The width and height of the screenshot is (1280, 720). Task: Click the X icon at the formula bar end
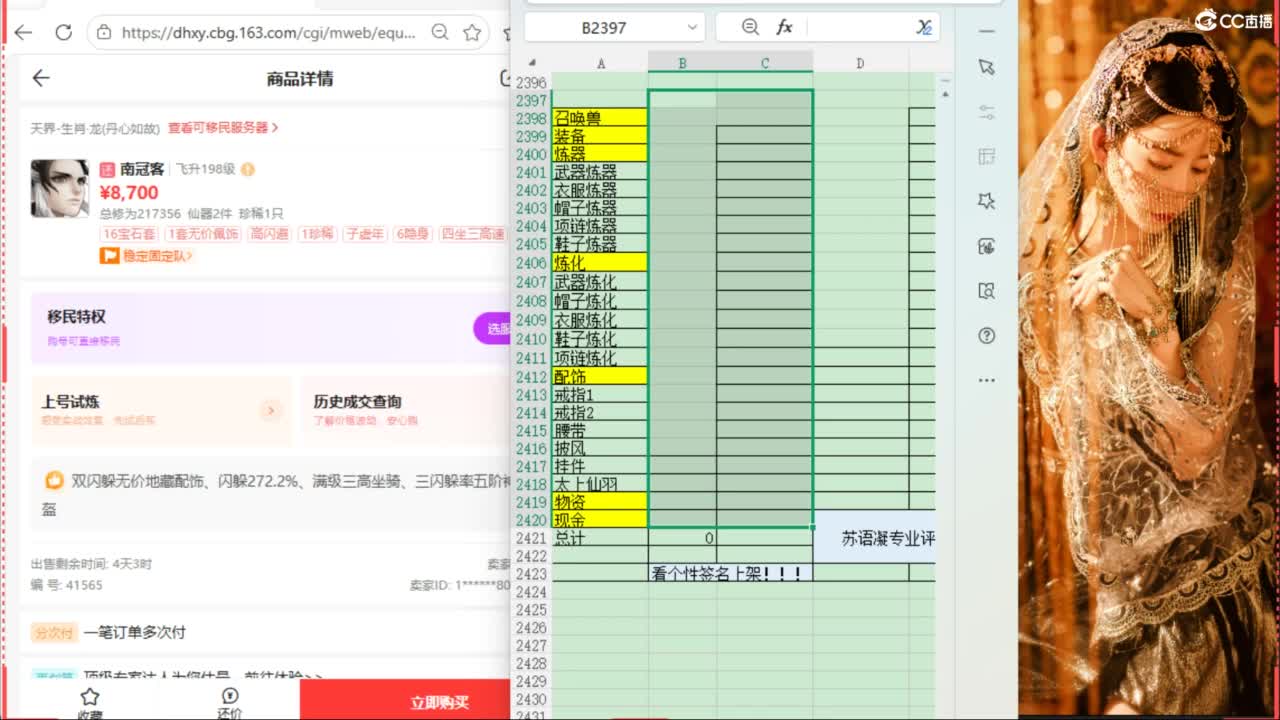(x=924, y=27)
